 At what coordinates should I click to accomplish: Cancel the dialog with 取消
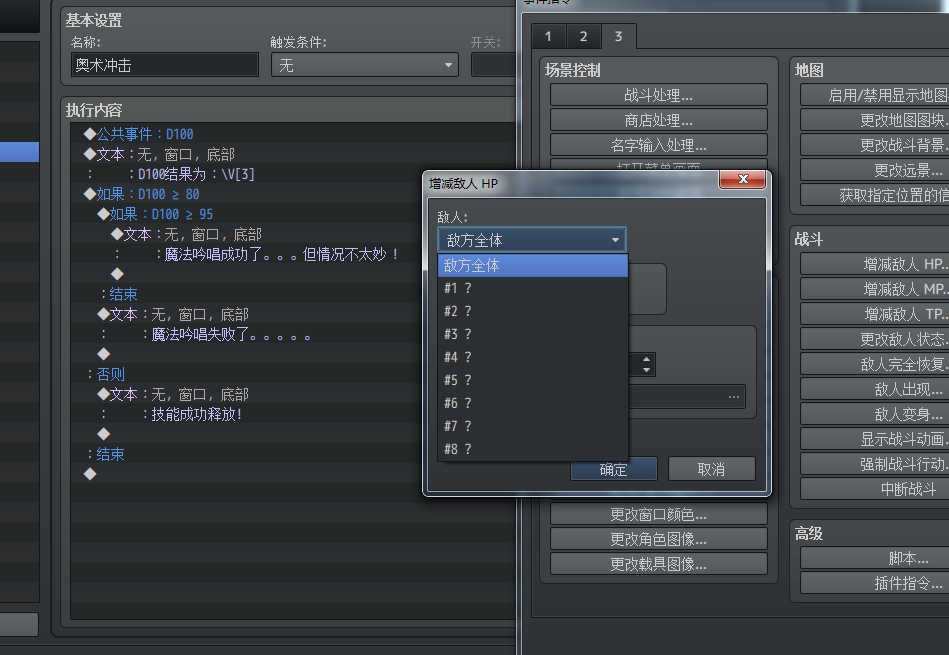click(711, 469)
